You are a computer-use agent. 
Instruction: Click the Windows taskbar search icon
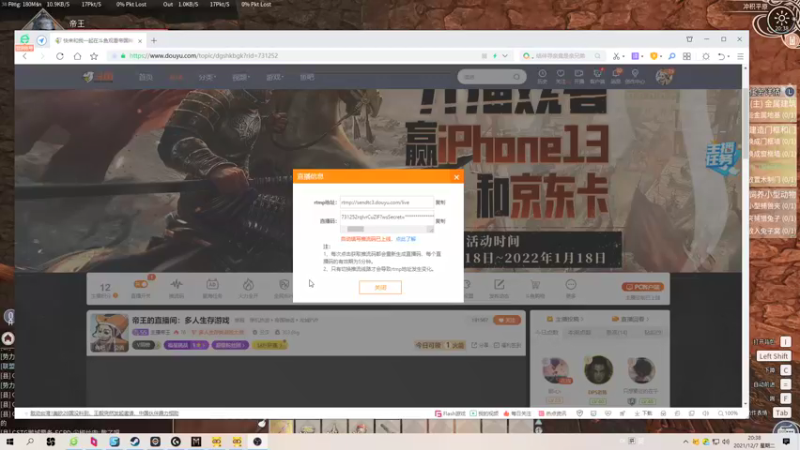click(x=30, y=441)
